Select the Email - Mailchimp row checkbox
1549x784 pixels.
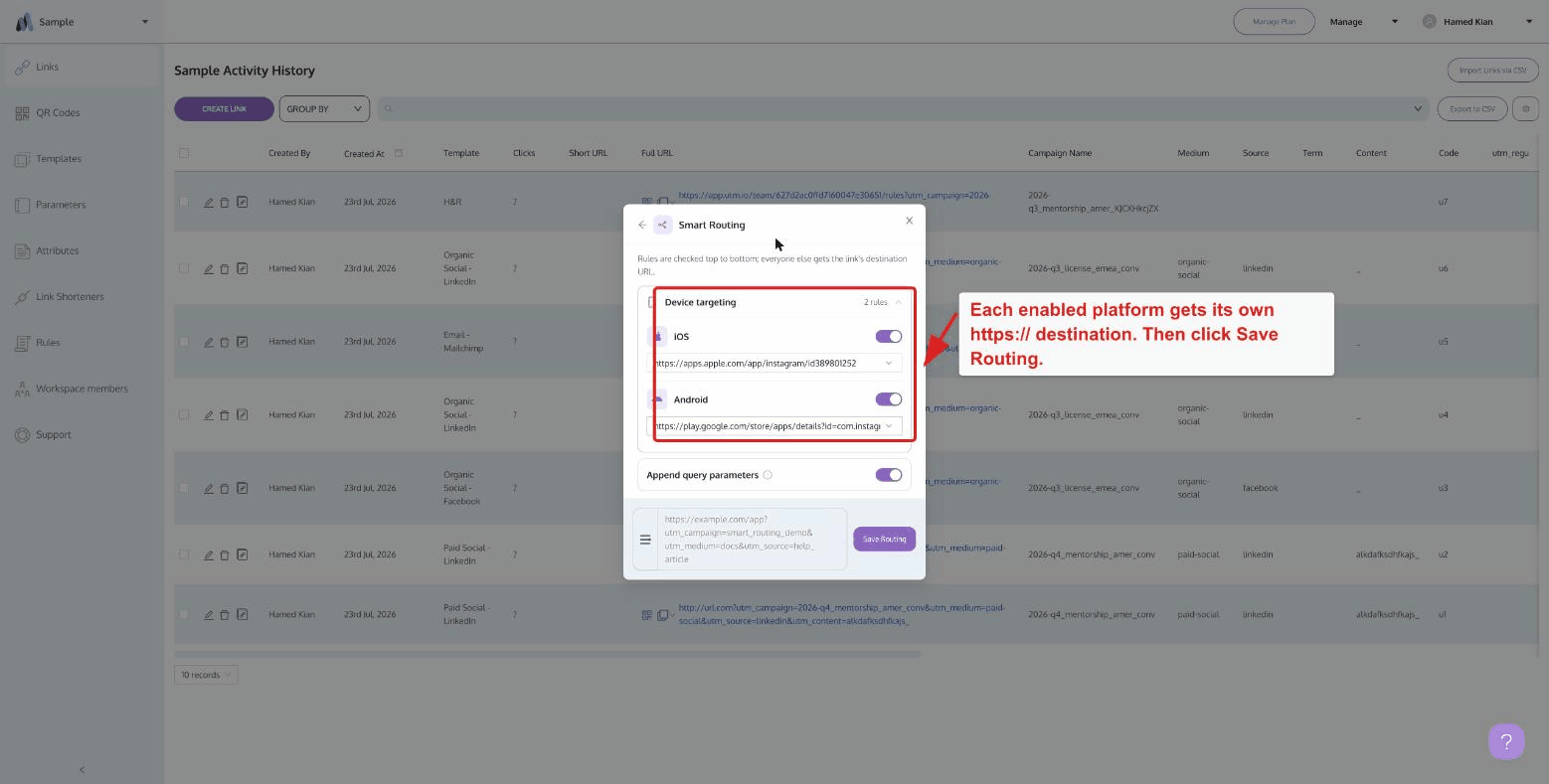(184, 342)
